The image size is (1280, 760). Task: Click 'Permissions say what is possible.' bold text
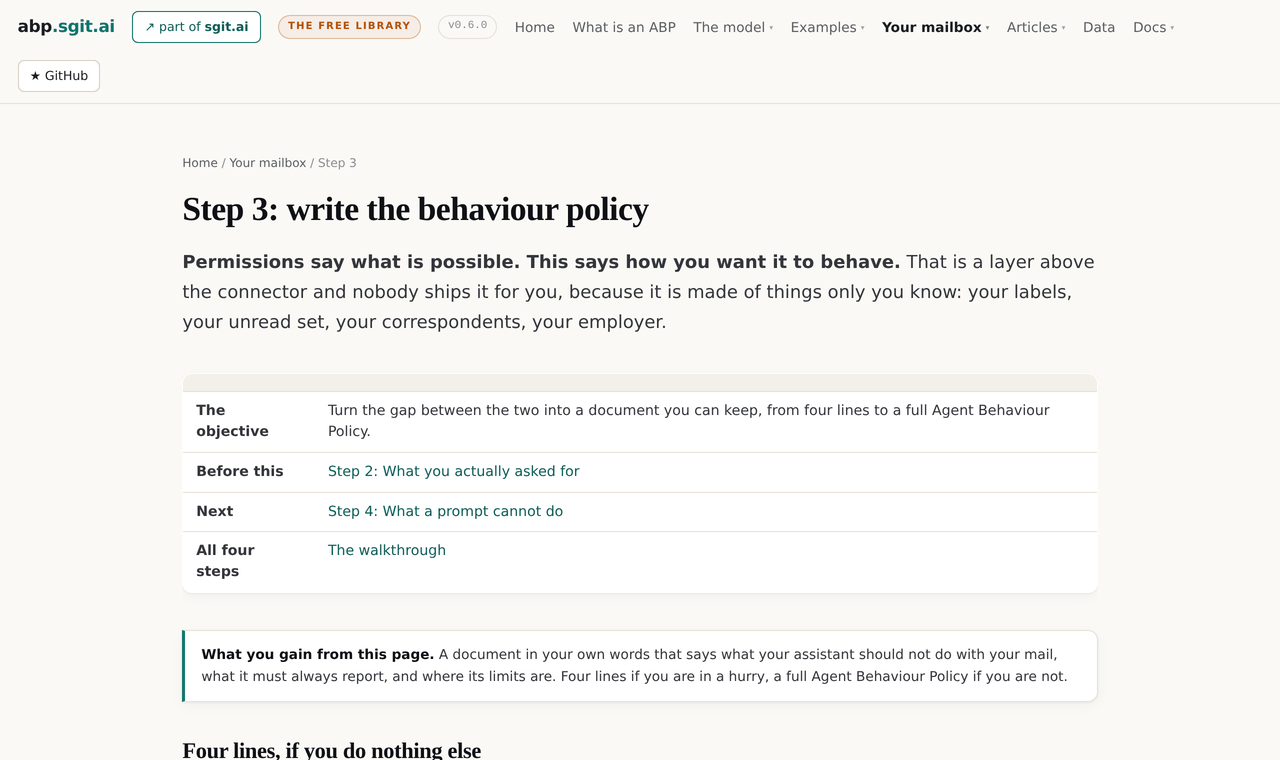point(351,262)
